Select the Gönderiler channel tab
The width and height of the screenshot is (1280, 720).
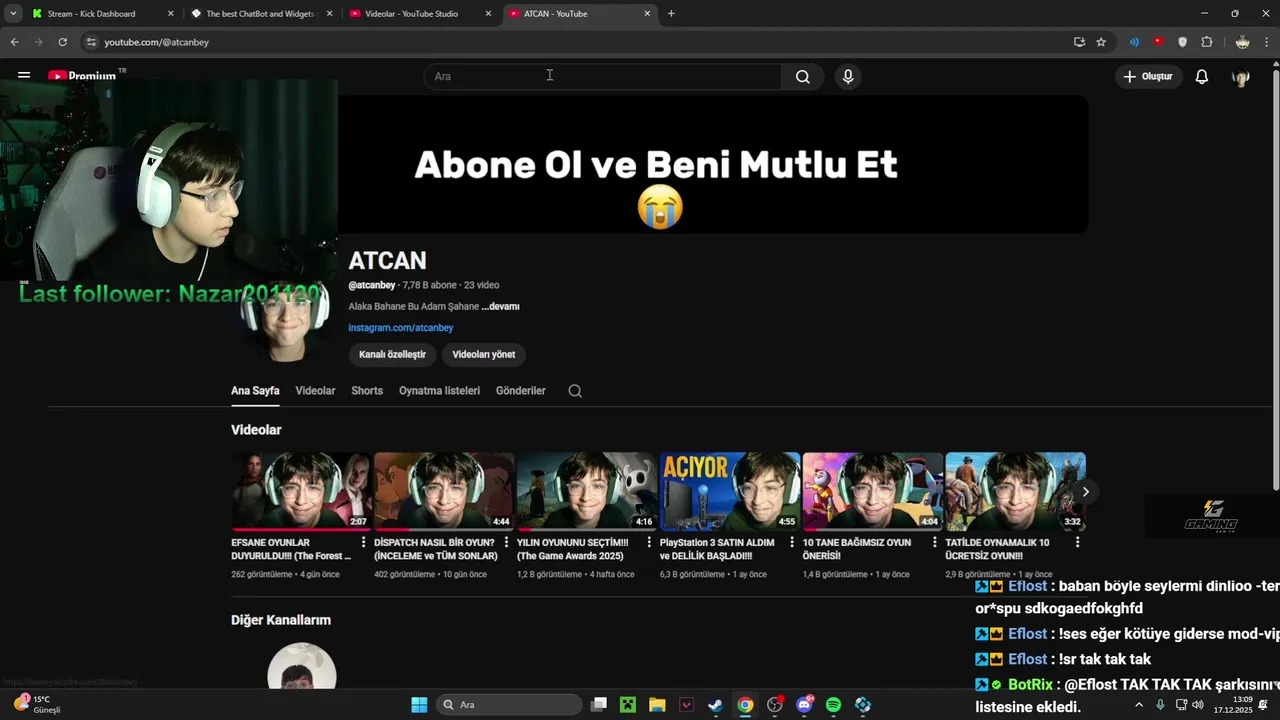click(521, 391)
